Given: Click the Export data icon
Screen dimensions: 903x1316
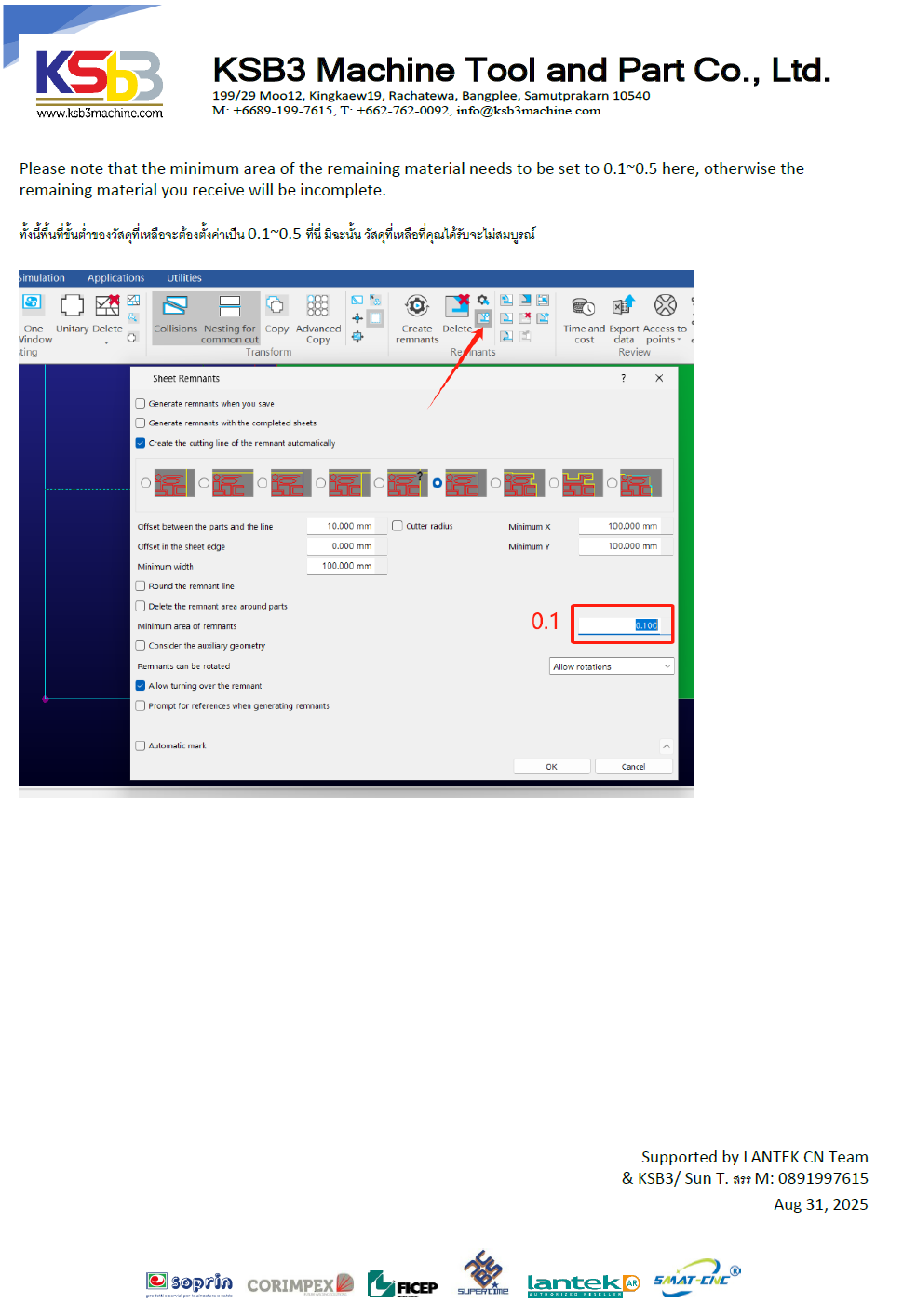Looking at the screenshot, I should point(624,306).
